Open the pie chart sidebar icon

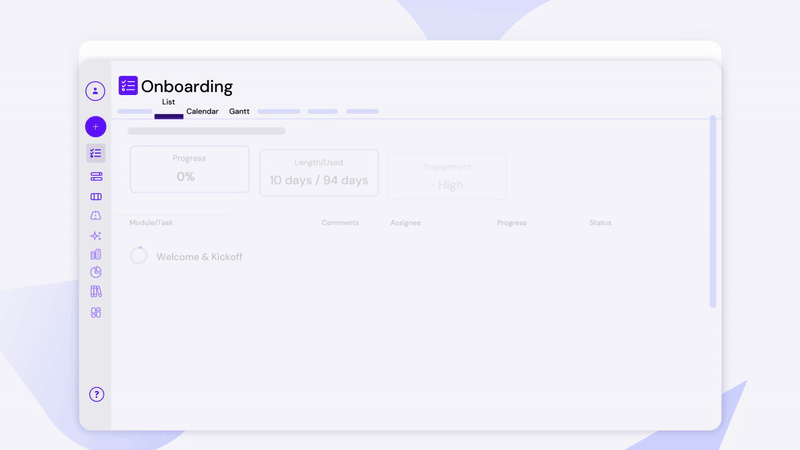[96, 272]
